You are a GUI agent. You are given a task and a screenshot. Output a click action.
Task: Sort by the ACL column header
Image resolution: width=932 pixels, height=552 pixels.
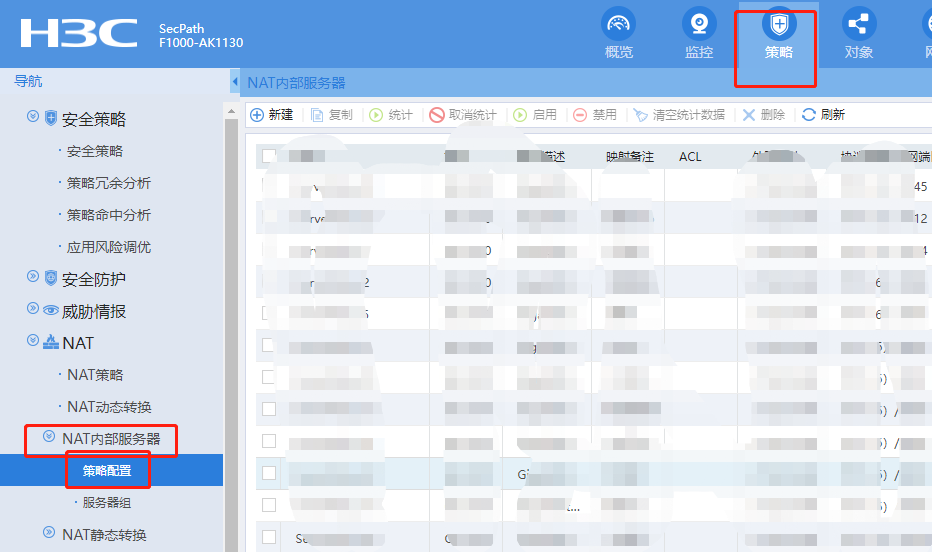pos(690,157)
